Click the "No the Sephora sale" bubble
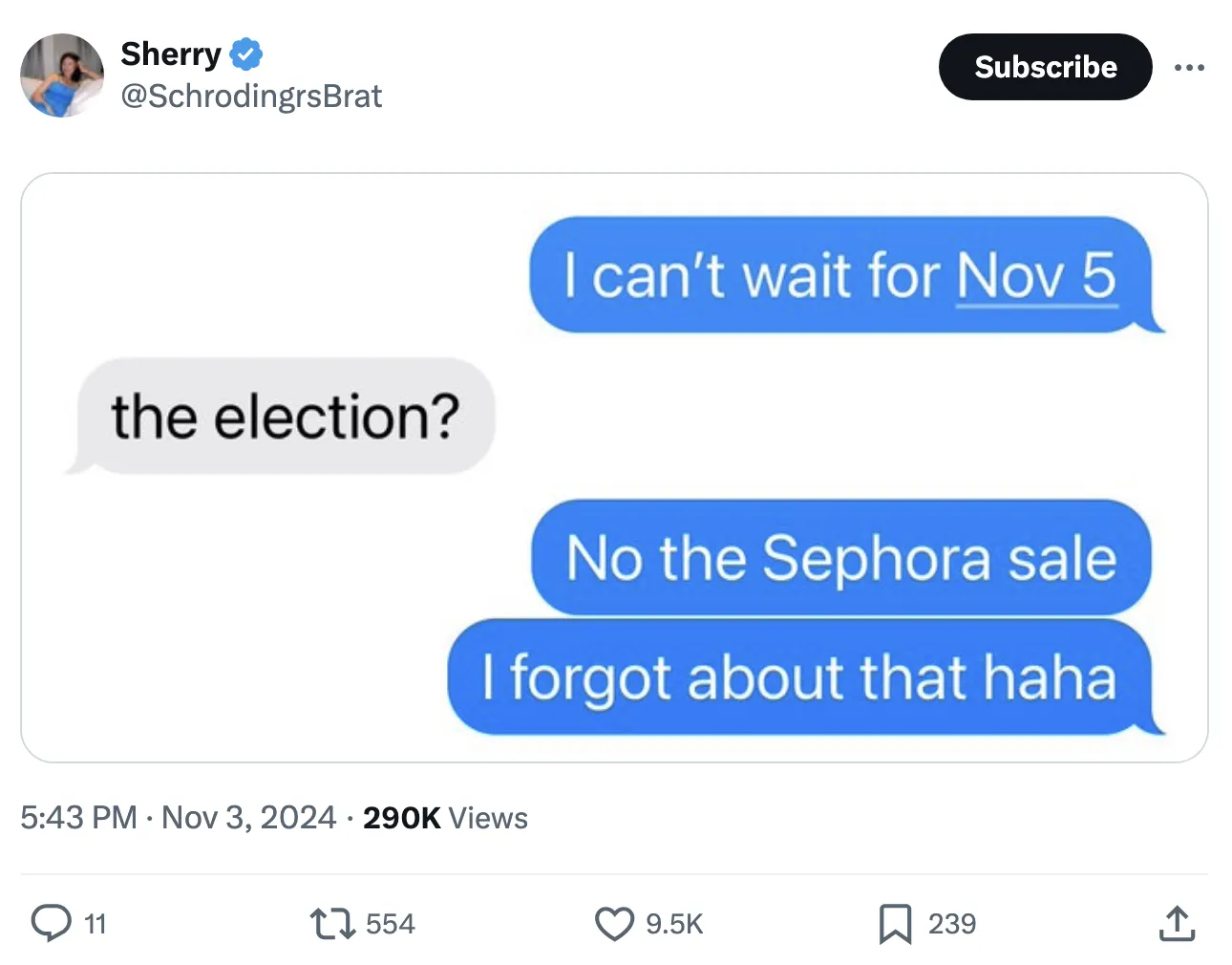 [x=840, y=557]
